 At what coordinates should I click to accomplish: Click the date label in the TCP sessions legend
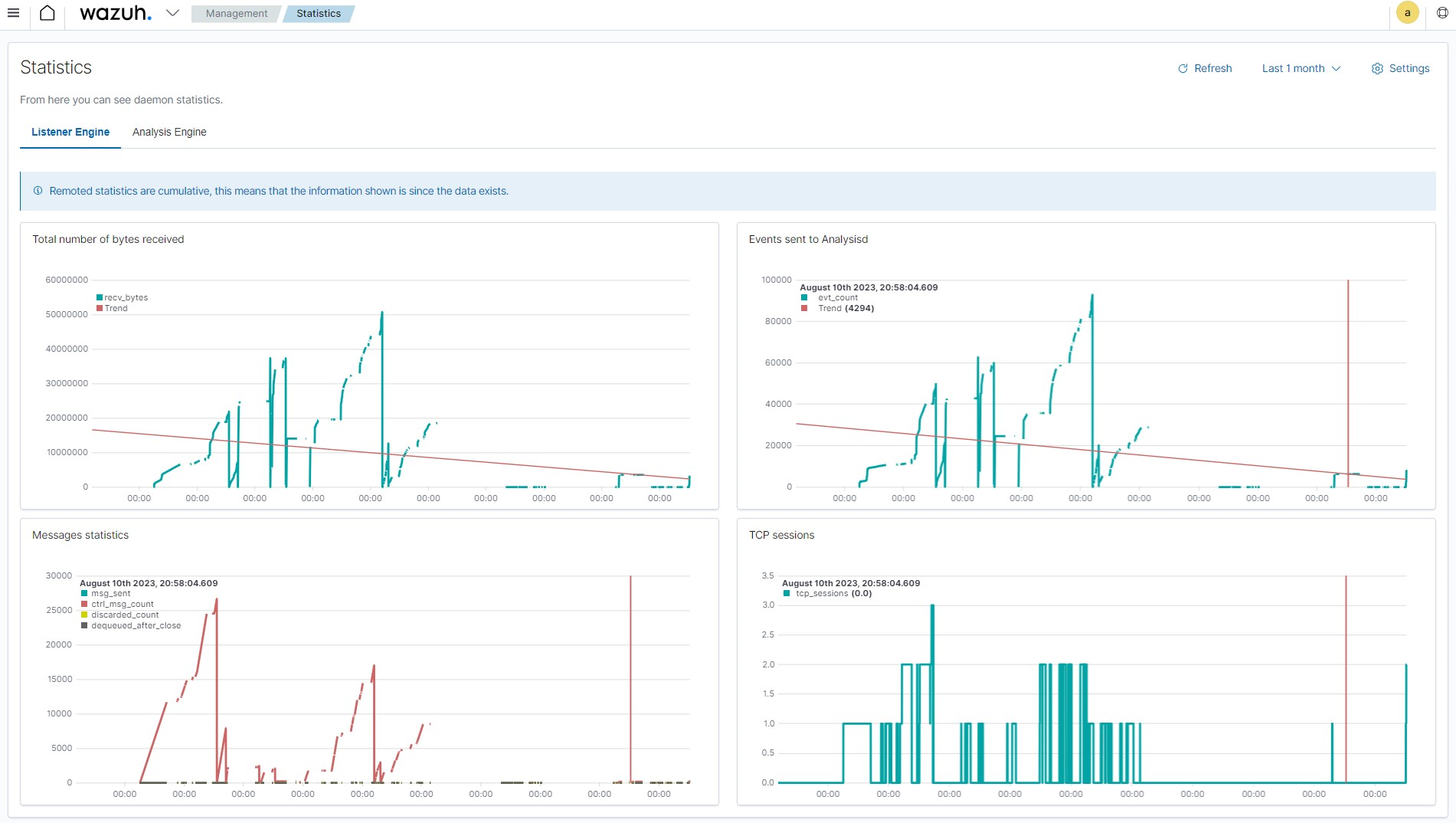851,583
